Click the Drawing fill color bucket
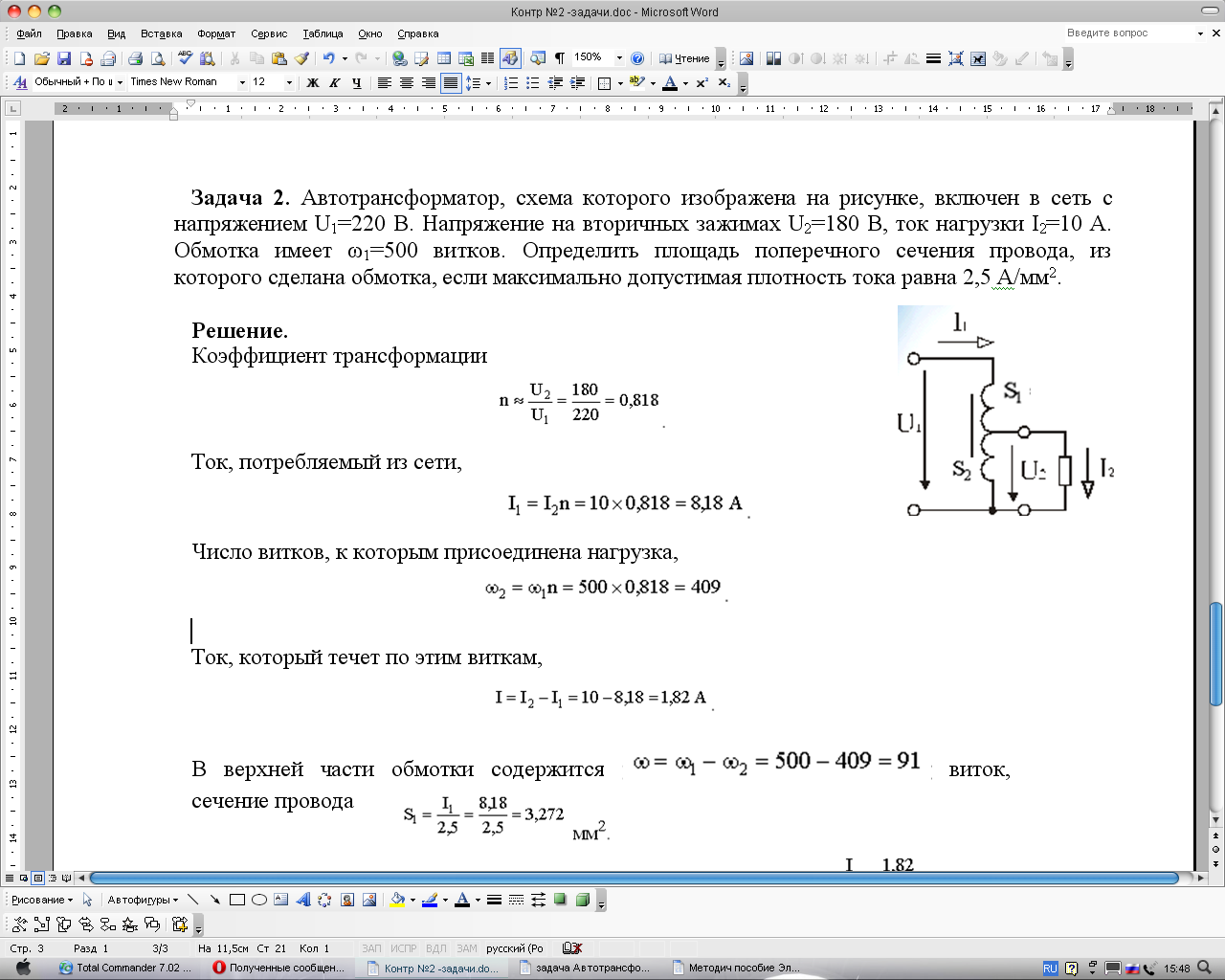The height and width of the screenshot is (980, 1225). [398, 900]
